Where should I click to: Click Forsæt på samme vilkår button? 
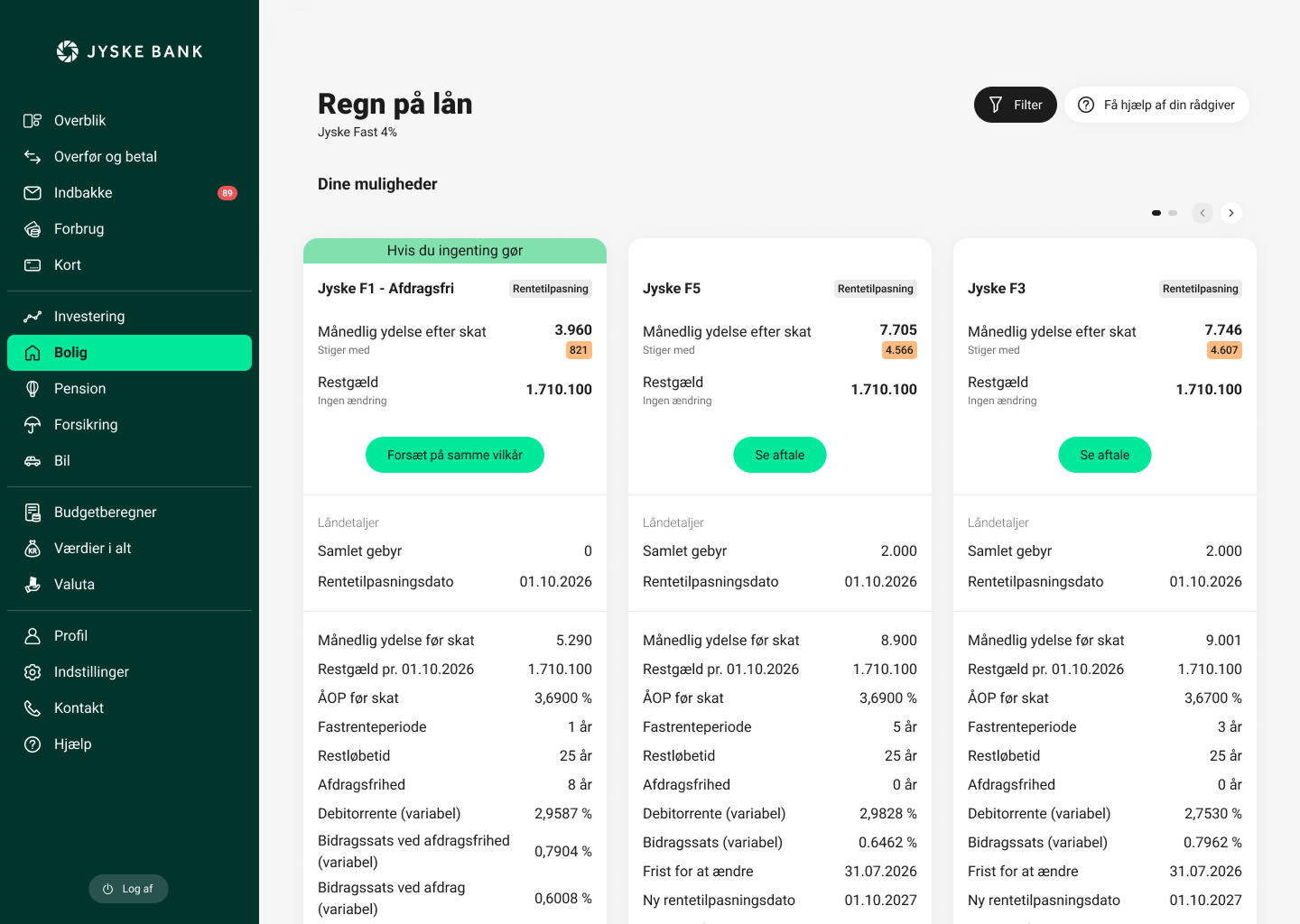tap(455, 455)
